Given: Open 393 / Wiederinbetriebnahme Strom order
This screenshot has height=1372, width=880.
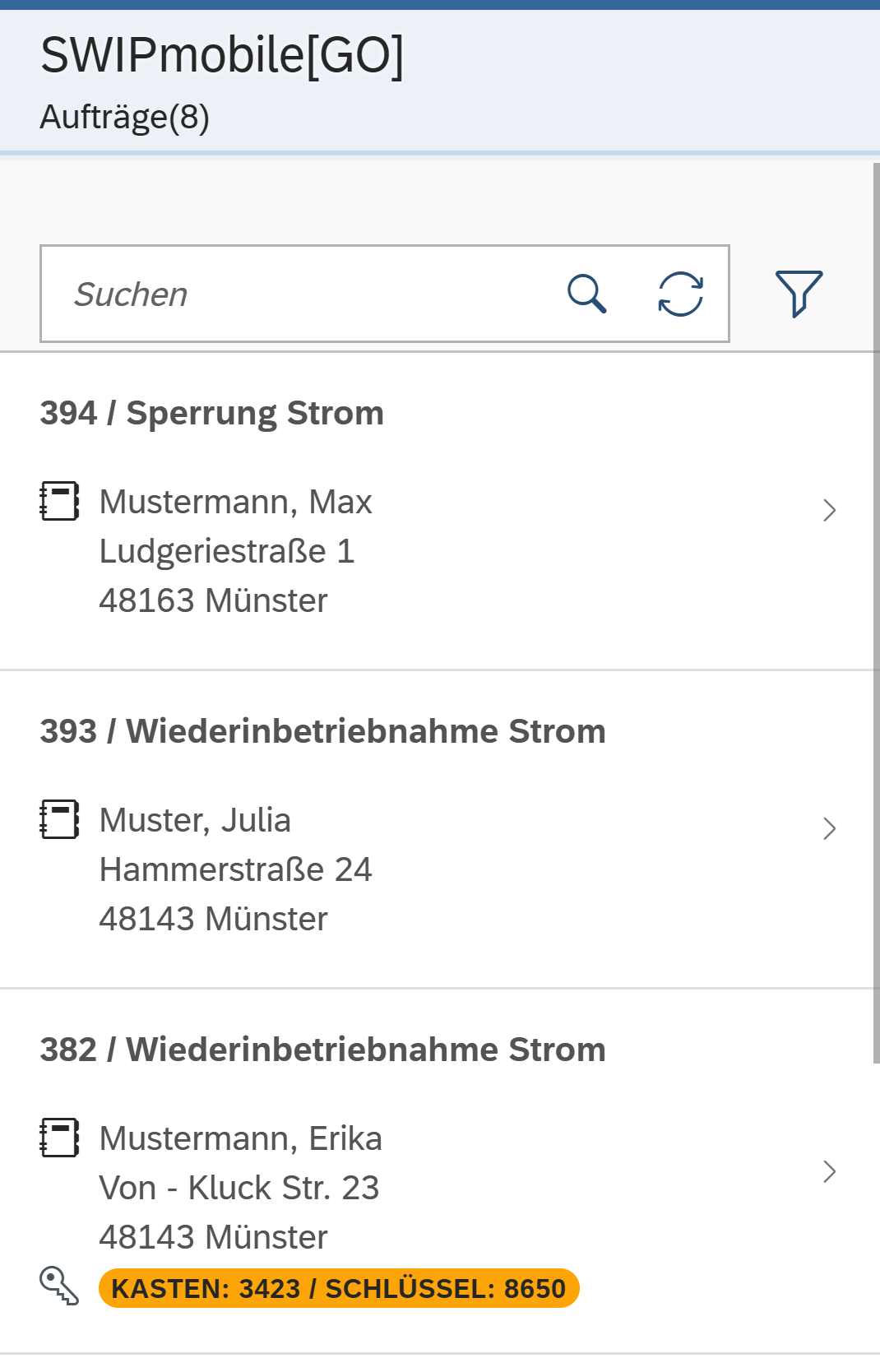Looking at the screenshot, I should click(322, 731).
